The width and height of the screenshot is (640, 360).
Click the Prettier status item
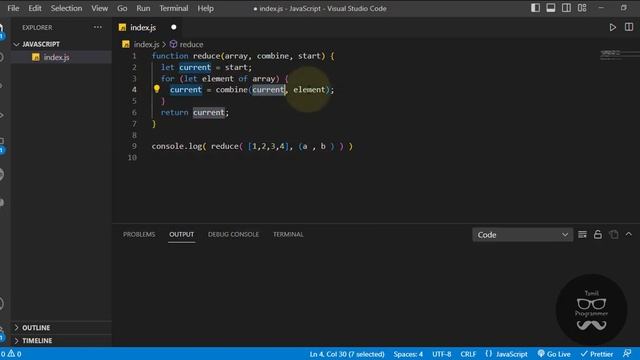point(597,354)
